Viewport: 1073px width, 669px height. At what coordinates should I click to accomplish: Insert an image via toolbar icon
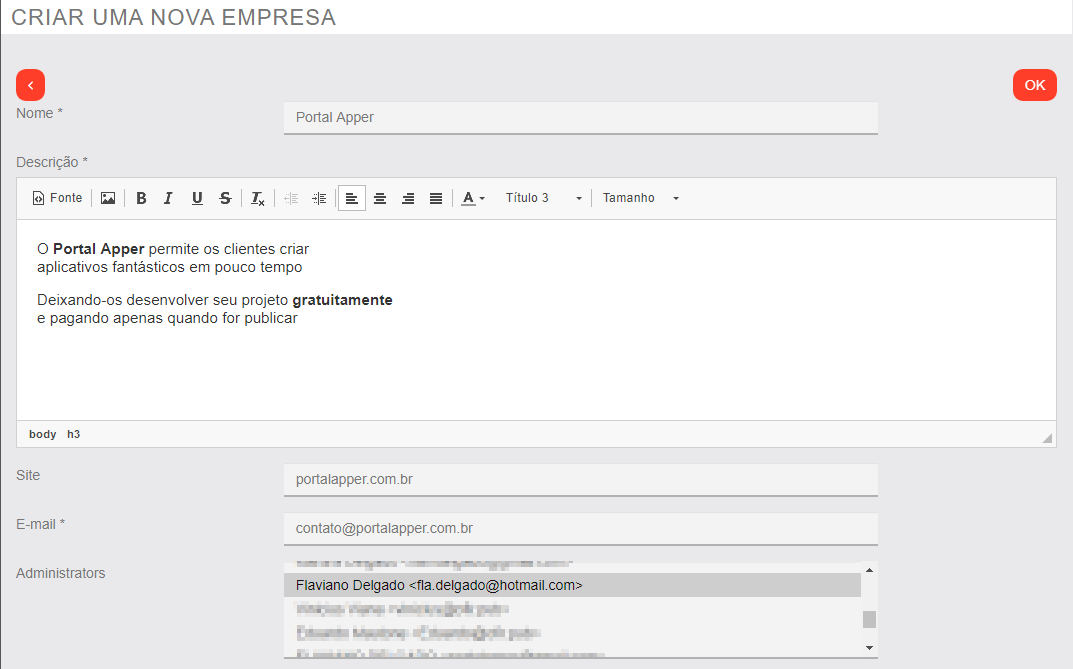pos(108,198)
